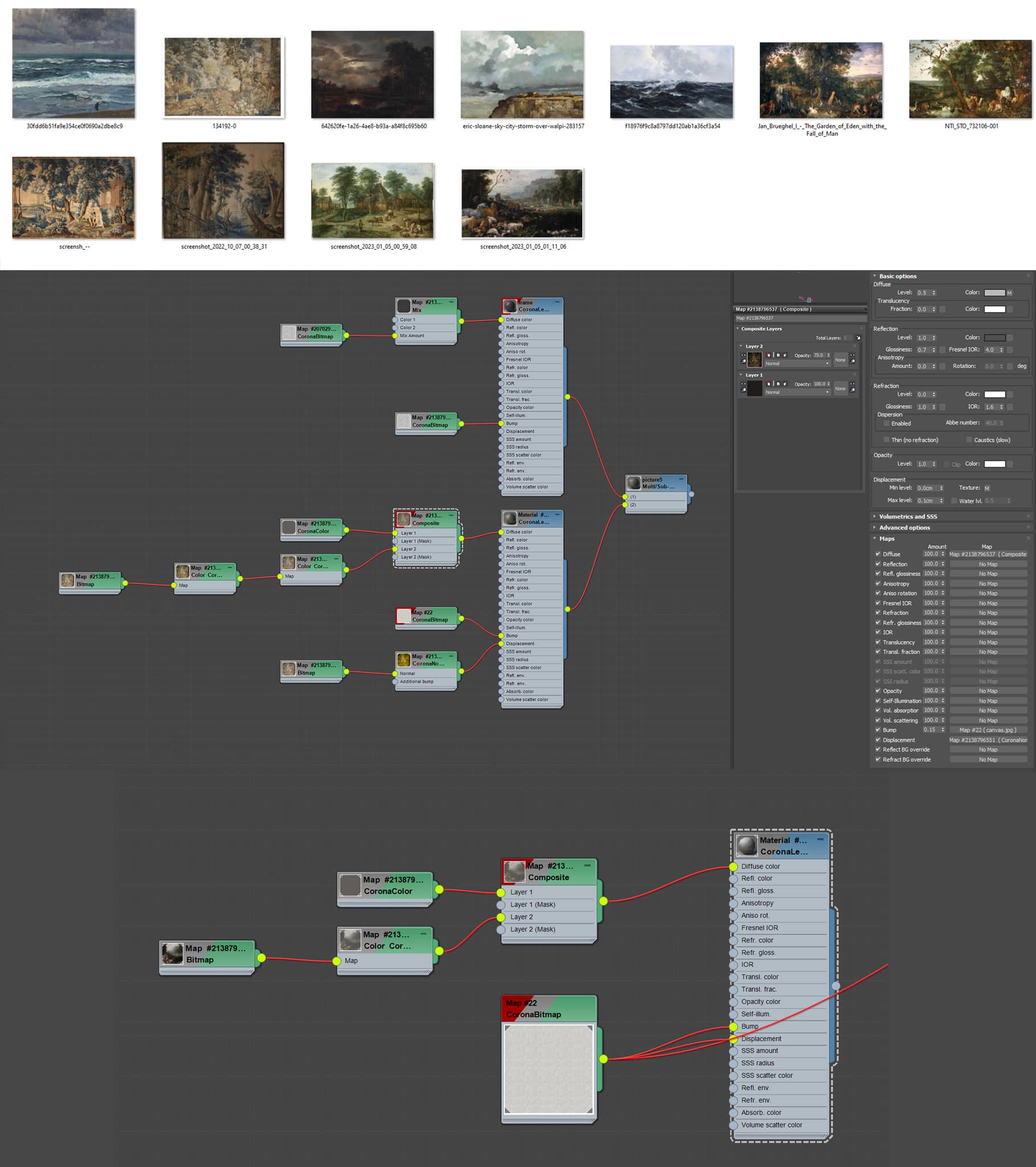
Task: Select the Jan_Brueghel Garden of Eden thumbnail
Action: [x=821, y=80]
